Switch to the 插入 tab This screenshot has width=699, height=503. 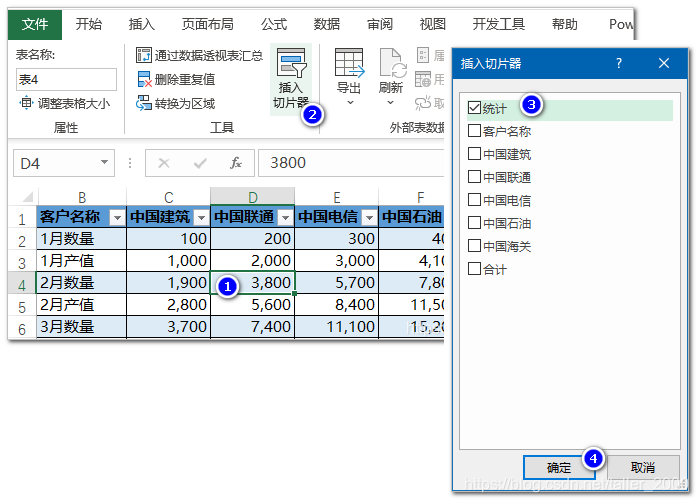(x=142, y=24)
